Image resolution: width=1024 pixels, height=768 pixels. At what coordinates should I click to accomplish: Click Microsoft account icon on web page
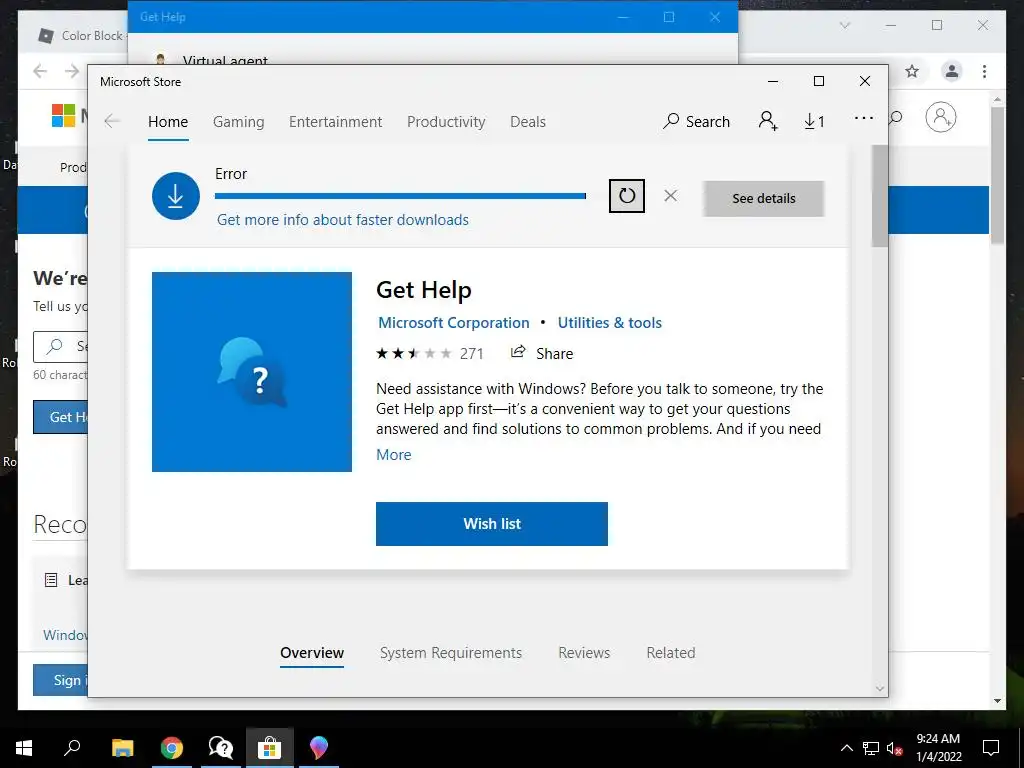pos(940,118)
